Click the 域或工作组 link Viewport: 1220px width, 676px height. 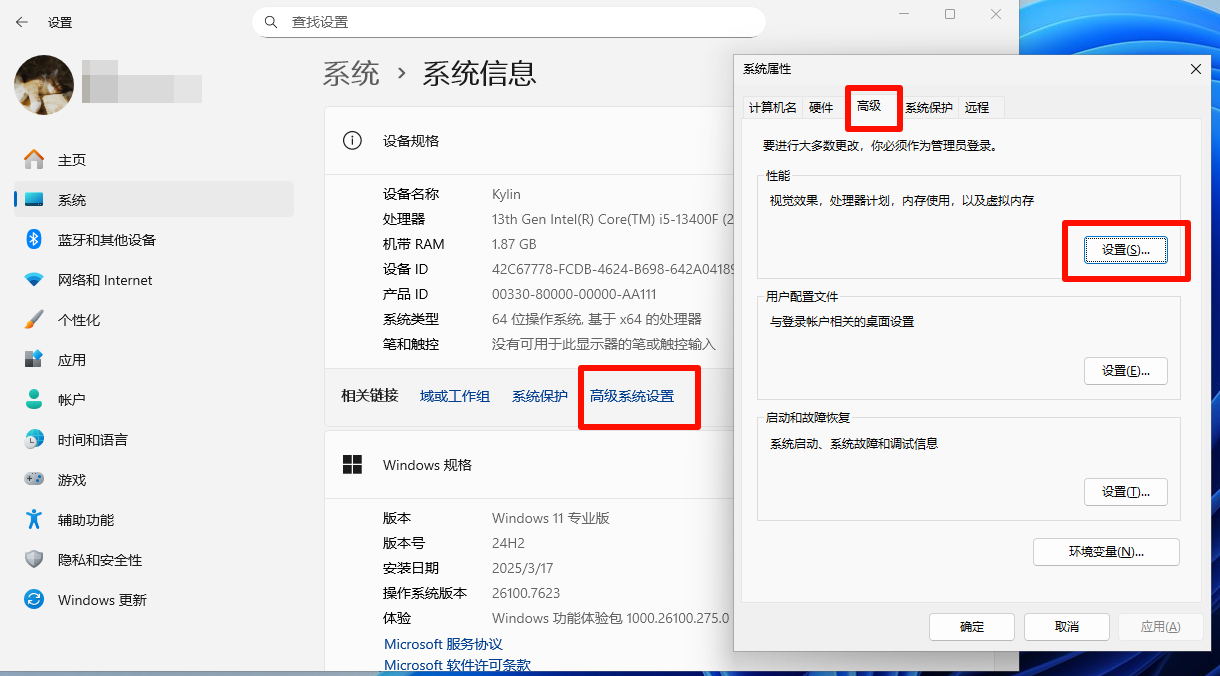(x=455, y=396)
